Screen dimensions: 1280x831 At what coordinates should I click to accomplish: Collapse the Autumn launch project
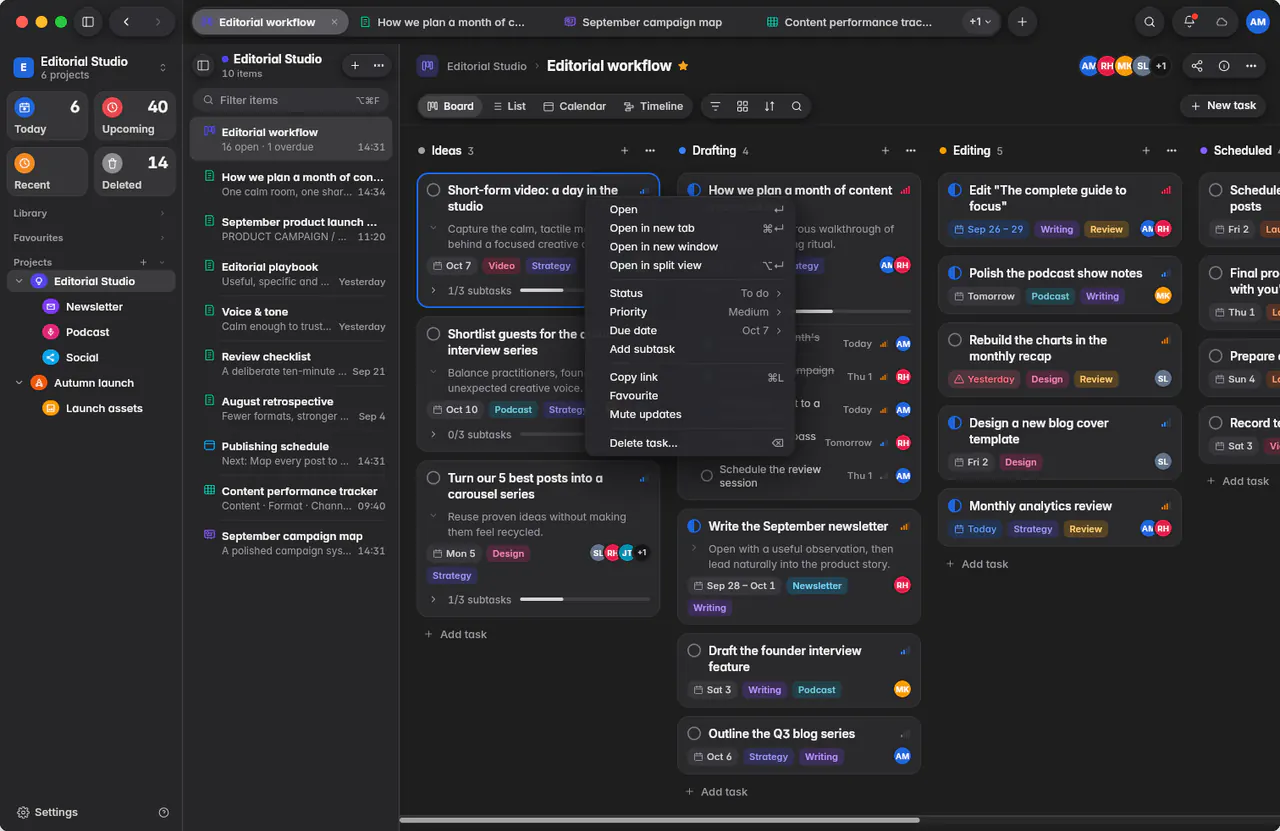pyautogui.click(x=19, y=383)
